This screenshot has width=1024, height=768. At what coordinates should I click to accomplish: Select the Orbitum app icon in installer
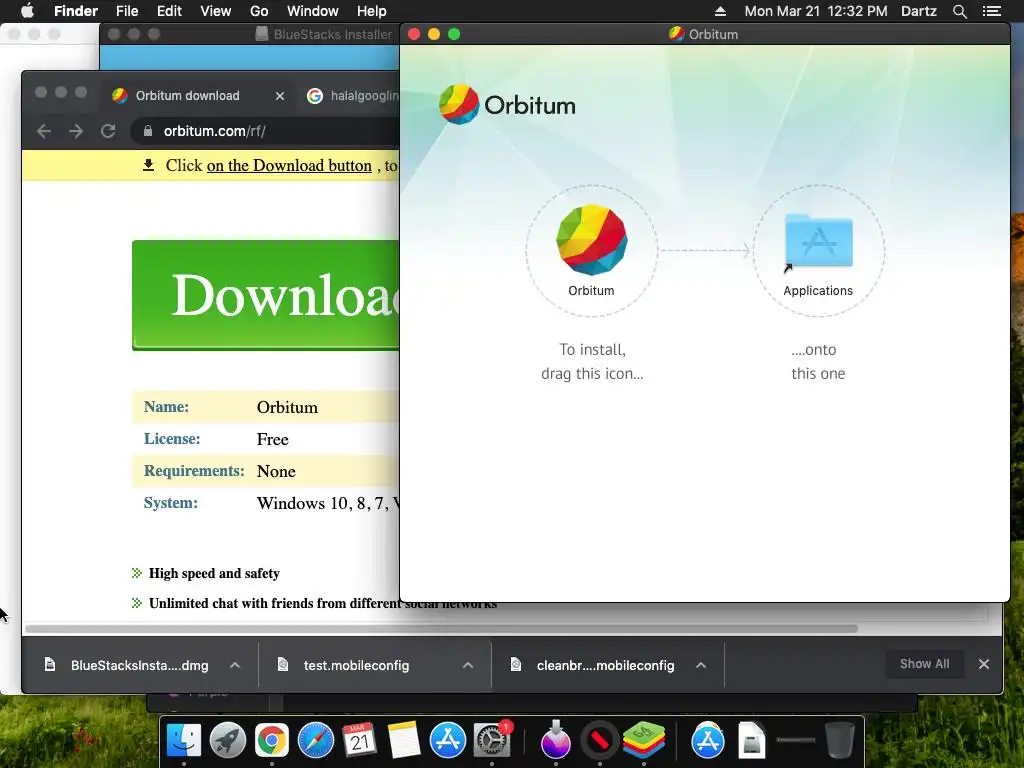(x=592, y=240)
